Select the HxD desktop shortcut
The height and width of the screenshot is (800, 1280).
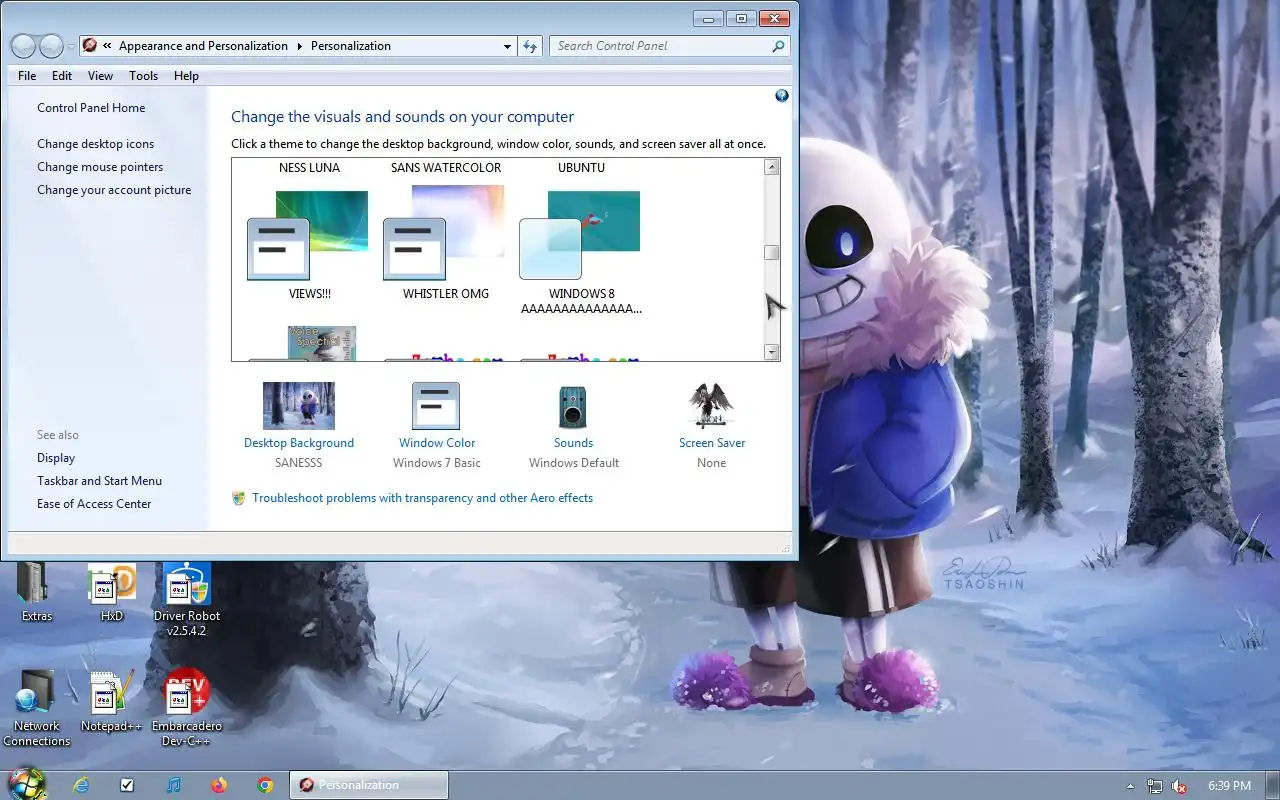112,592
